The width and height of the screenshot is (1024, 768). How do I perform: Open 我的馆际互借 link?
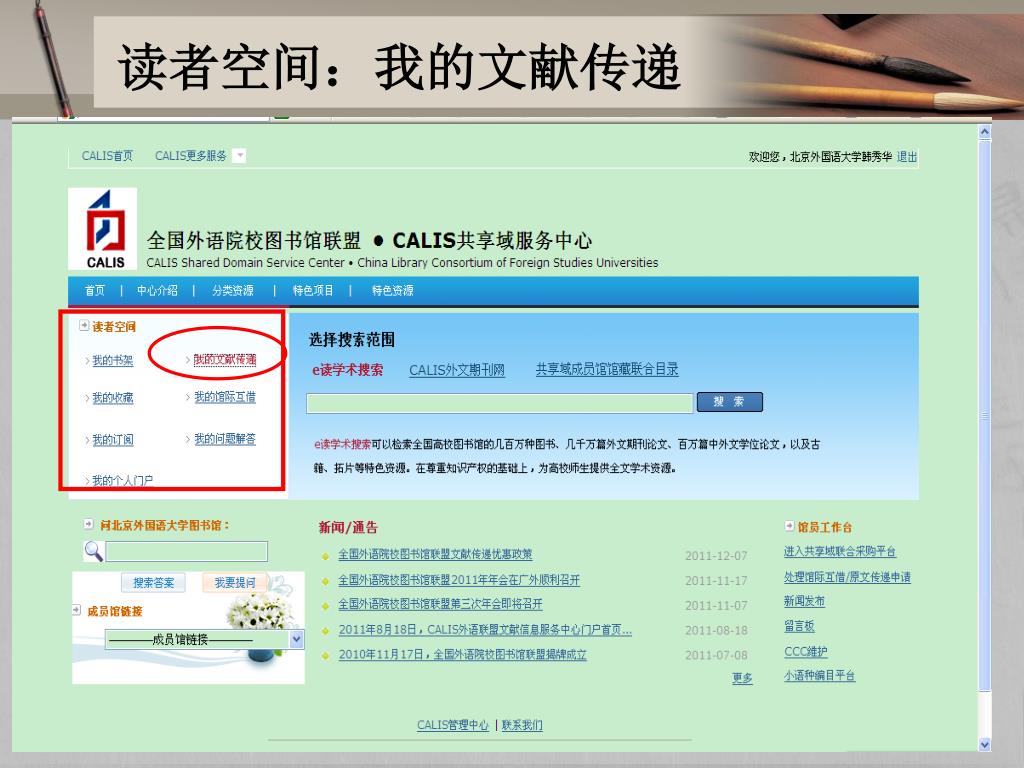[225, 397]
